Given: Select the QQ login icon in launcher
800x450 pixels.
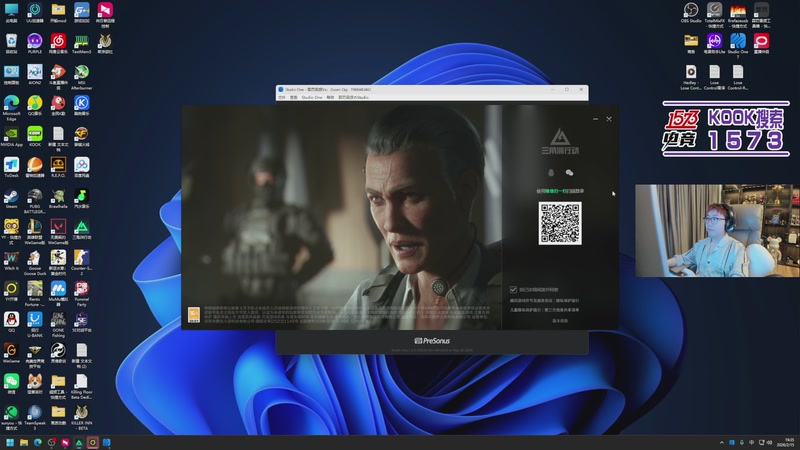Looking at the screenshot, I should tap(551, 173).
